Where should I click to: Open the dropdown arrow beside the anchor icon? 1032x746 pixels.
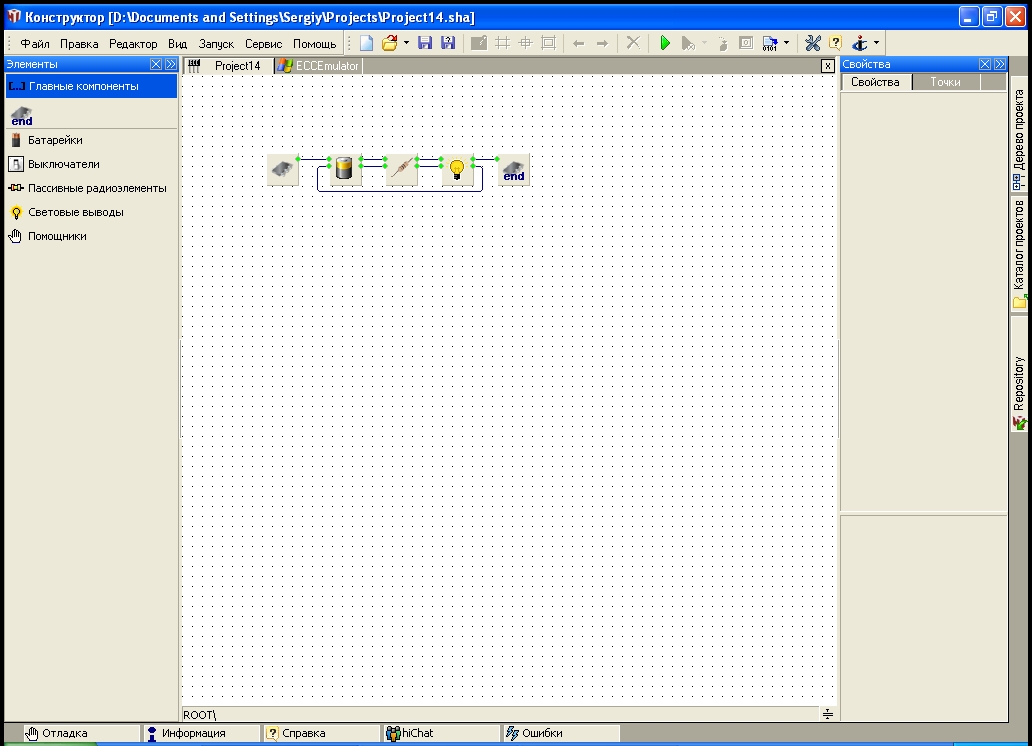click(876, 43)
